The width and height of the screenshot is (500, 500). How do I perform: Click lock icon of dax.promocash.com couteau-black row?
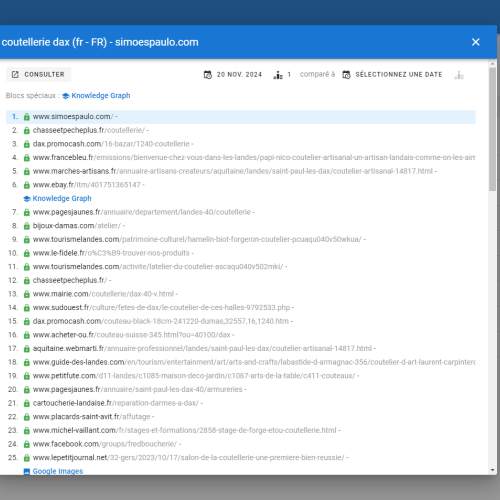[x=27, y=322]
